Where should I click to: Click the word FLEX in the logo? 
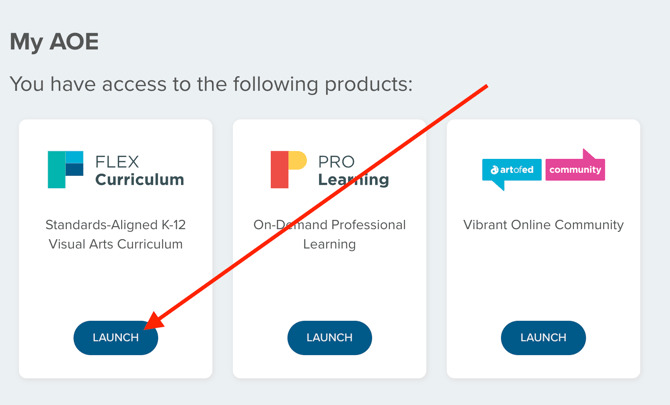(117, 161)
